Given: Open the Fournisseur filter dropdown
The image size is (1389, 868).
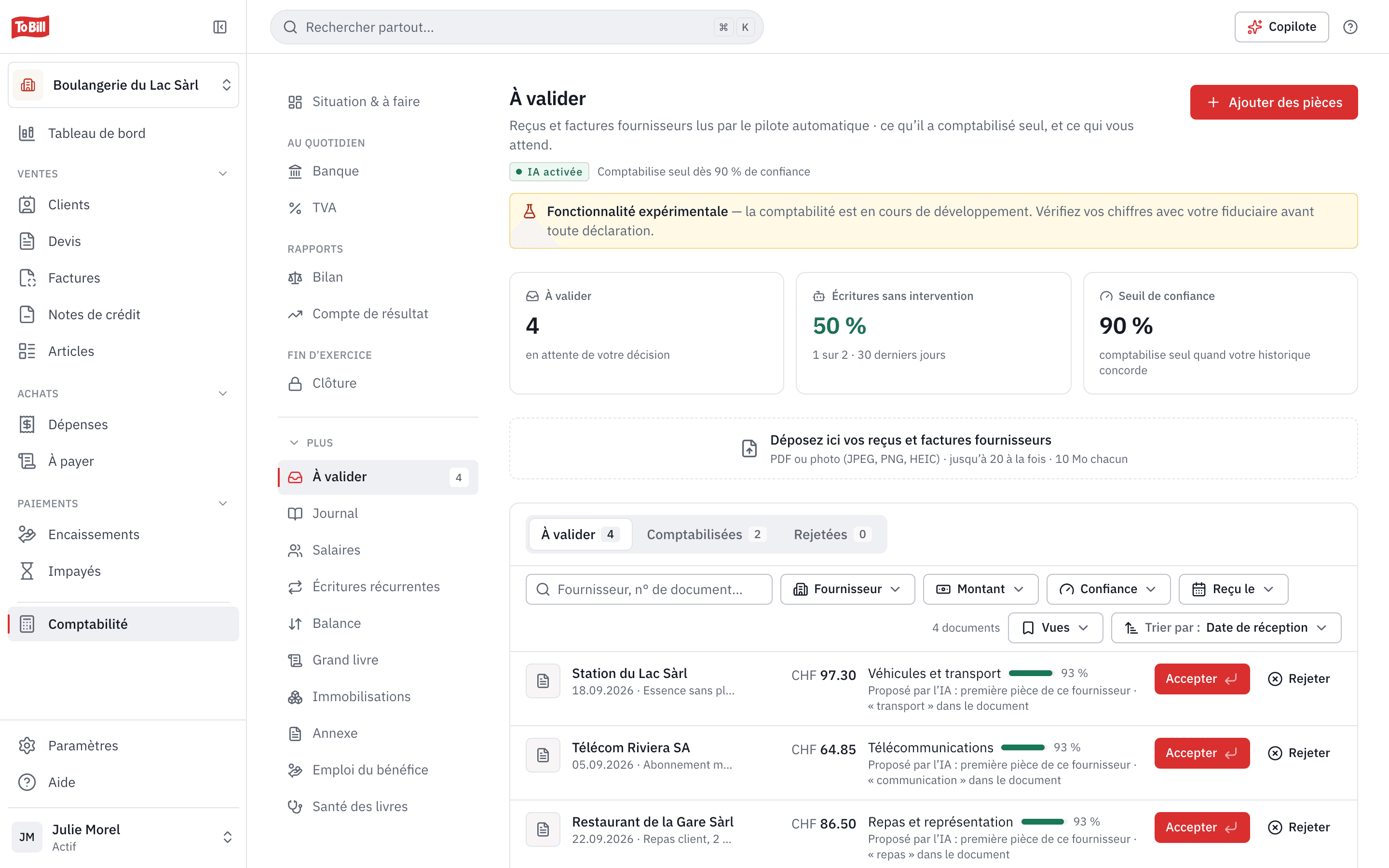Looking at the screenshot, I should [847, 589].
